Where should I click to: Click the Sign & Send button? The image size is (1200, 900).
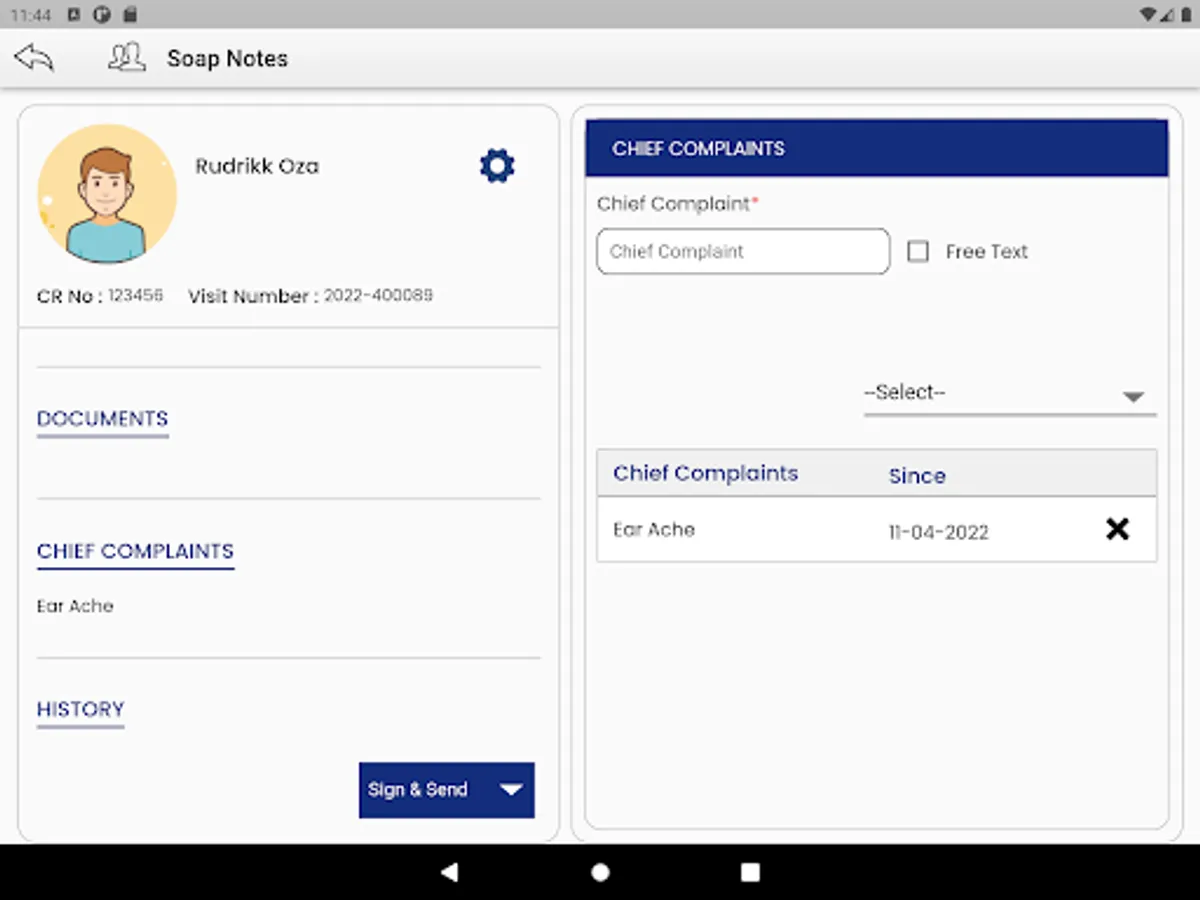point(446,790)
